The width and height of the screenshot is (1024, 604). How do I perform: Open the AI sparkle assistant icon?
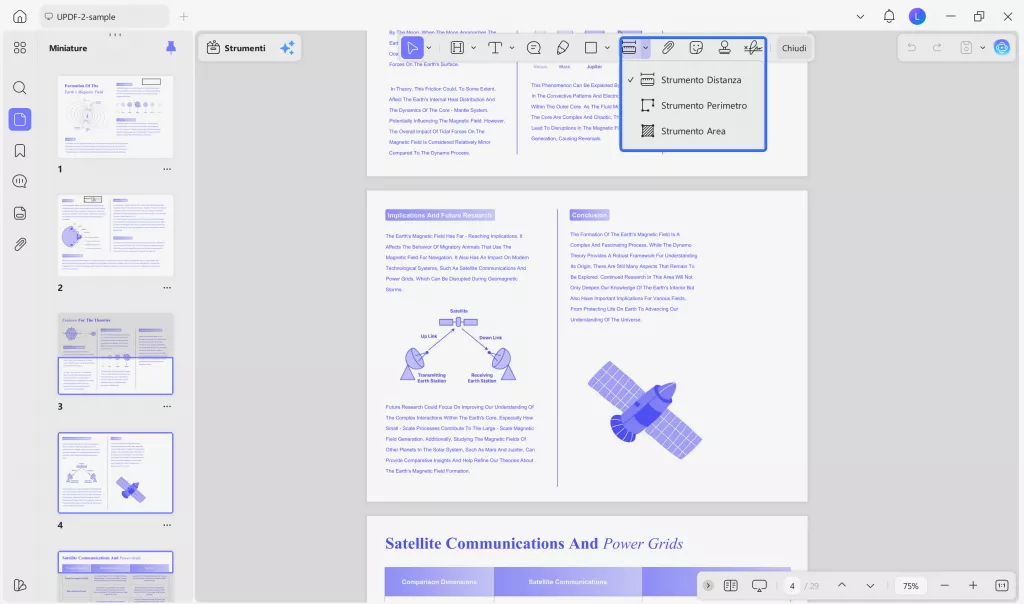point(287,48)
